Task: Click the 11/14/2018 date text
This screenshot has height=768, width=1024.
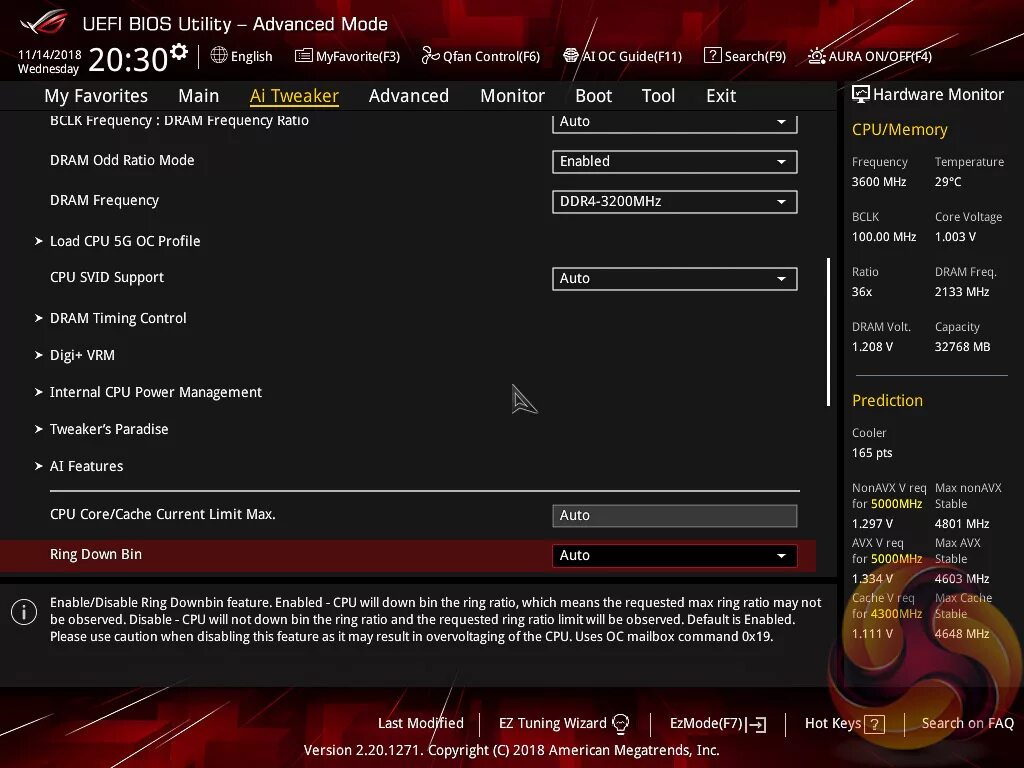Action: (50, 55)
